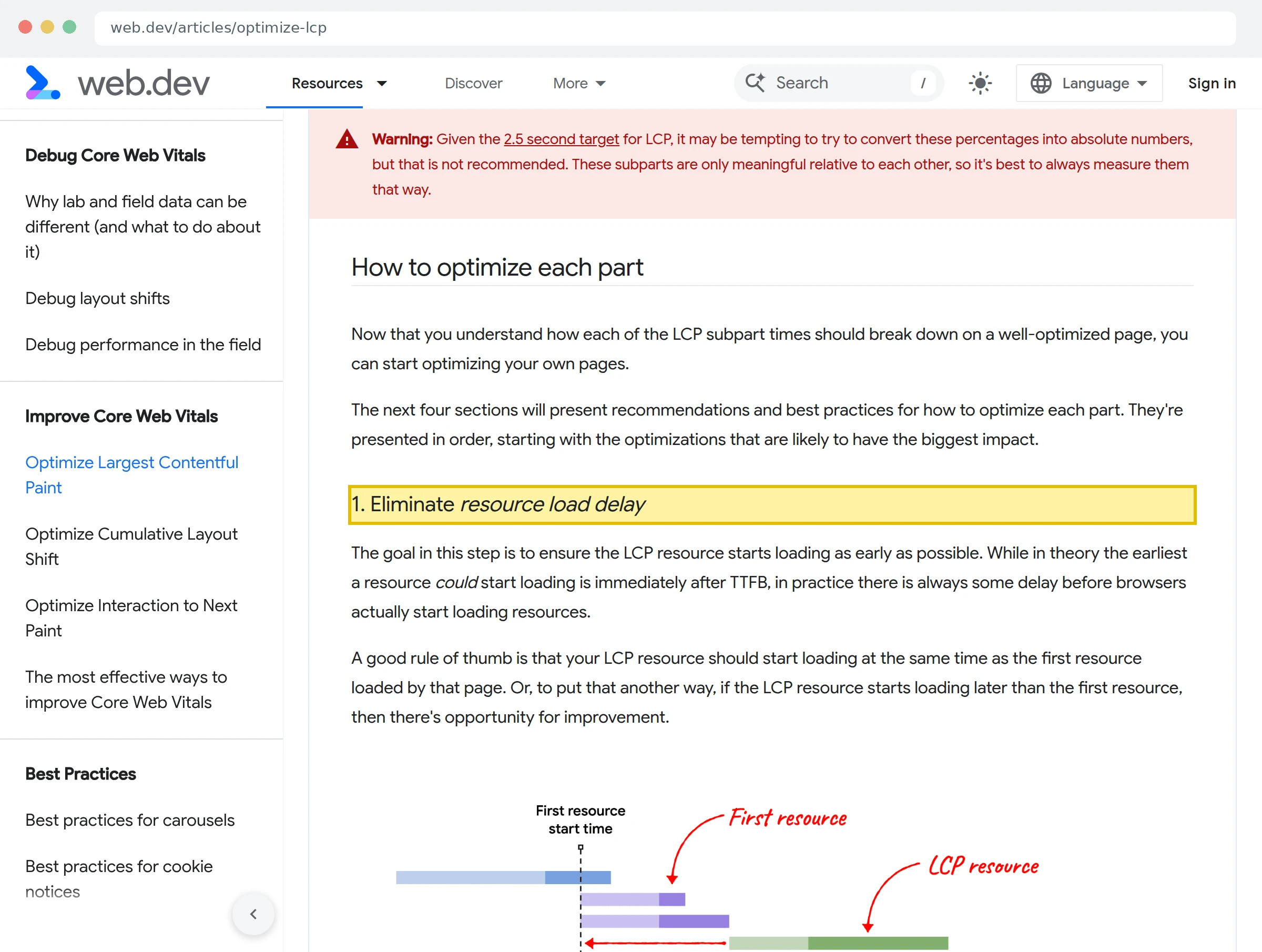Click the Sign in button
Screen dimensions: 1262x952
point(1212,83)
